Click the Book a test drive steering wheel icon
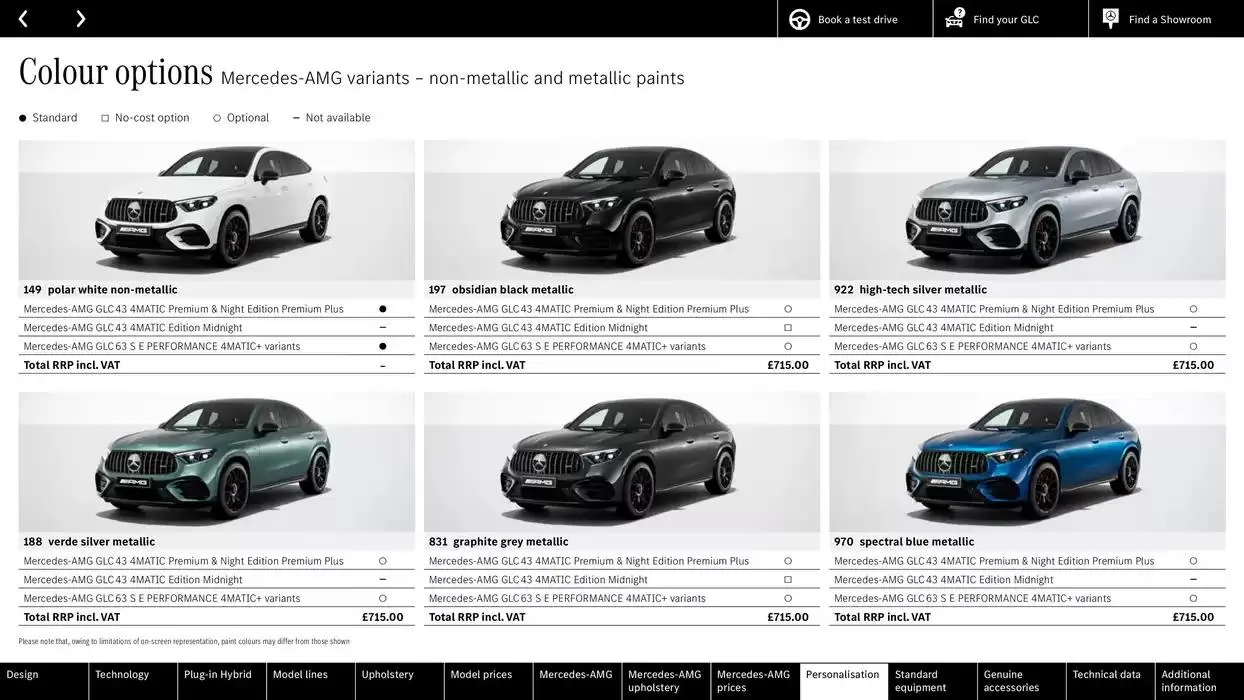 point(799,18)
